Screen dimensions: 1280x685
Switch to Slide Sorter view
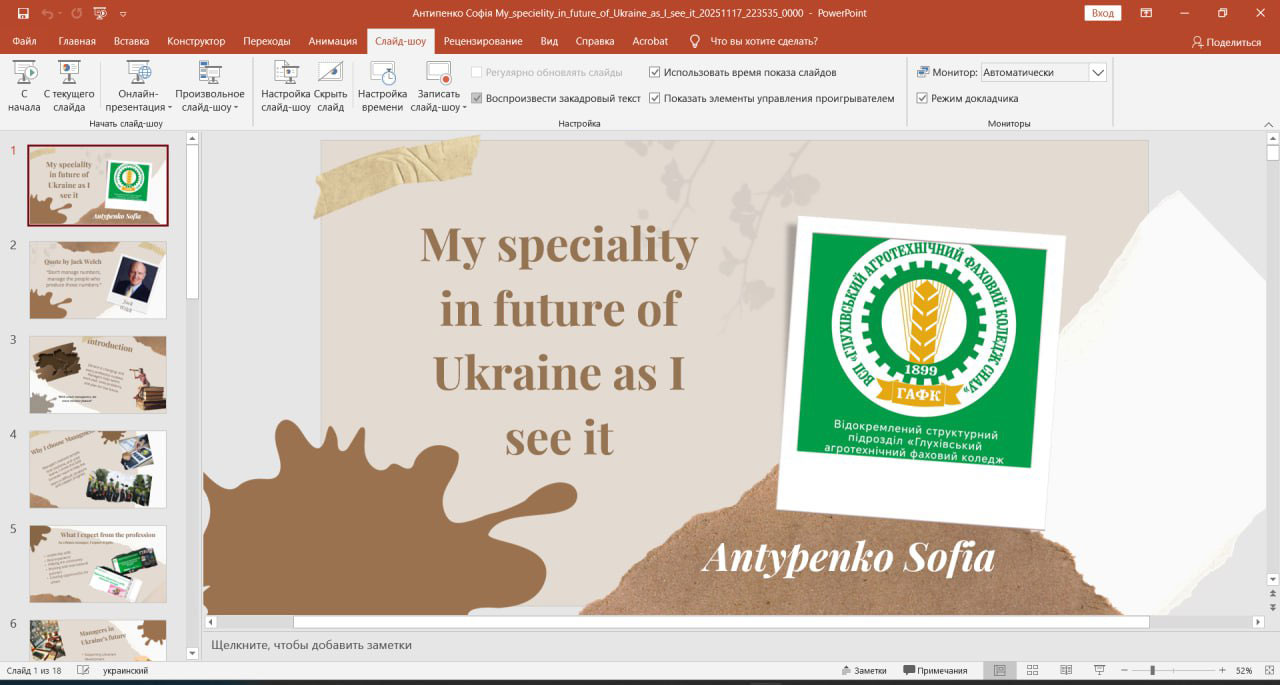pos(1032,670)
